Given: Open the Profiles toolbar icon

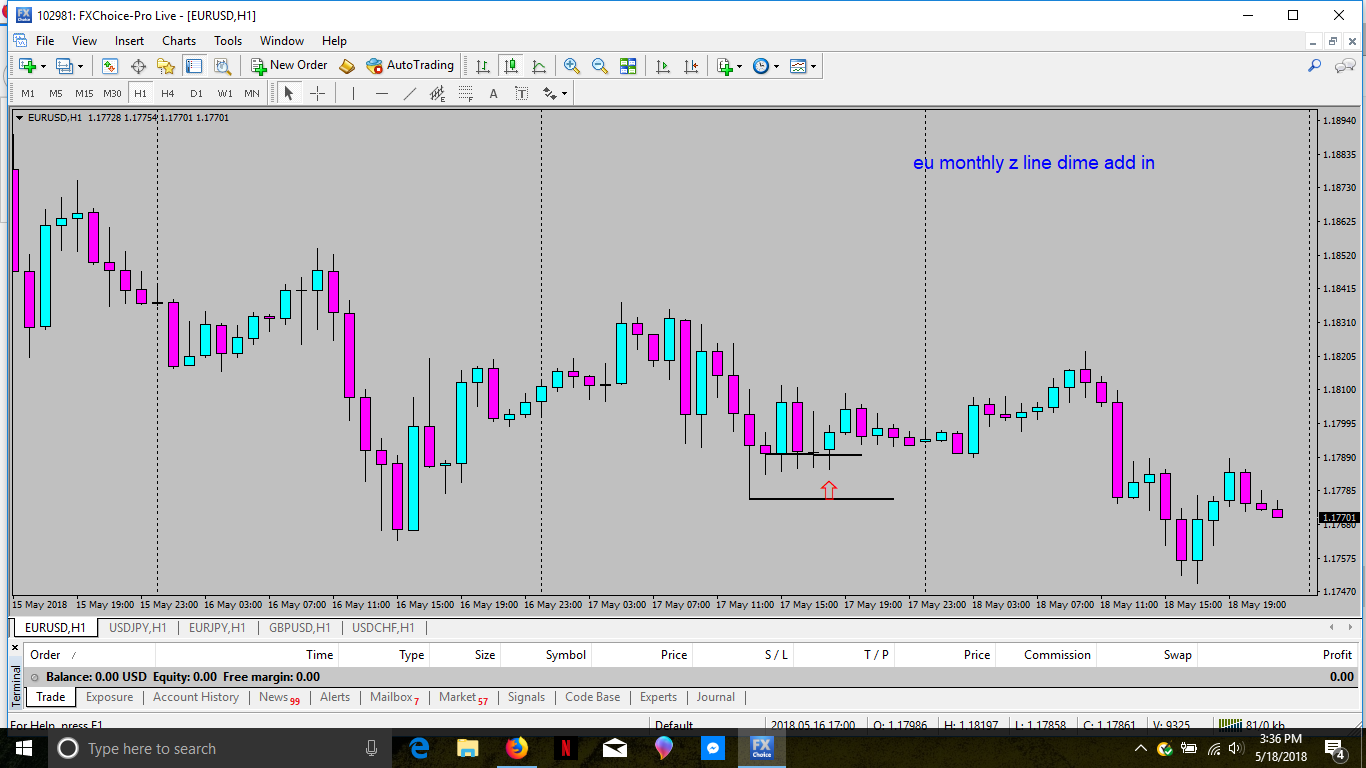Looking at the screenshot, I should [x=64, y=66].
